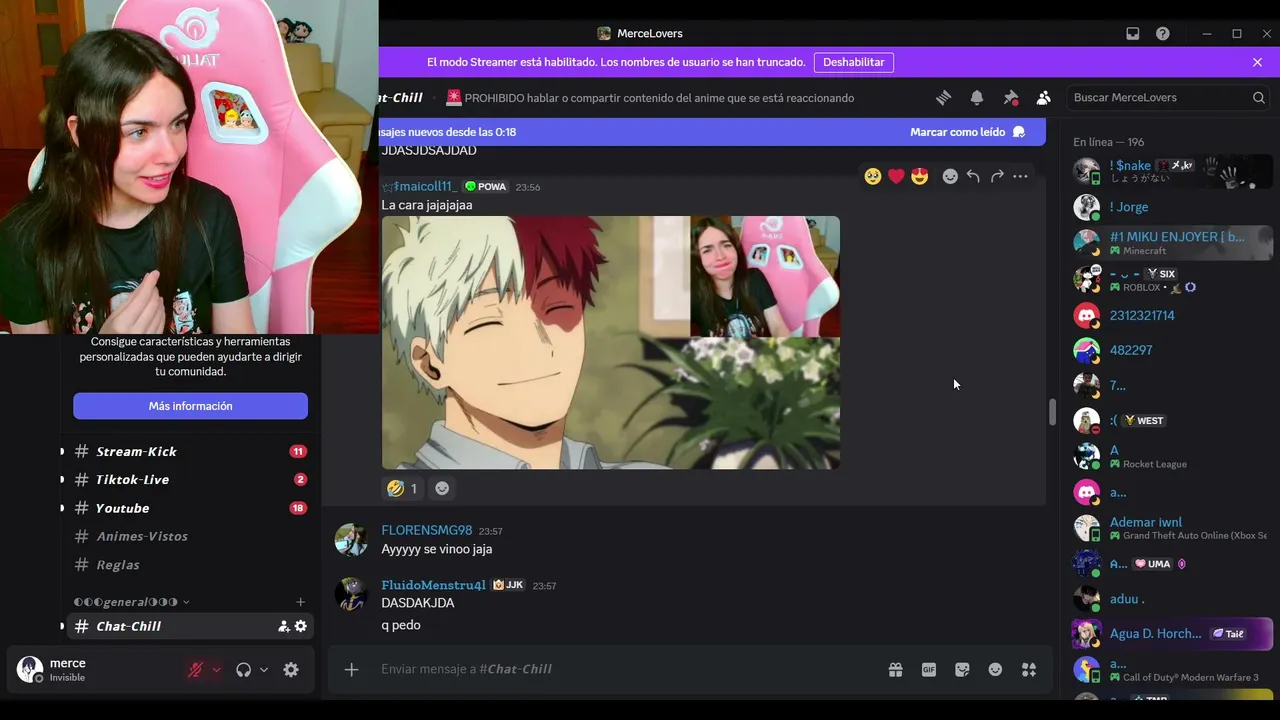1280x720 pixels.
Task: React with the heart-eyes emoji
Action: [920, 176]
